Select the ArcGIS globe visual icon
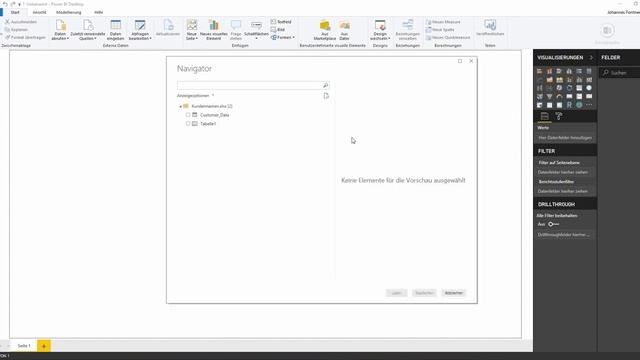This screenshot has width=640, height=360. click(x=579, y=105)
